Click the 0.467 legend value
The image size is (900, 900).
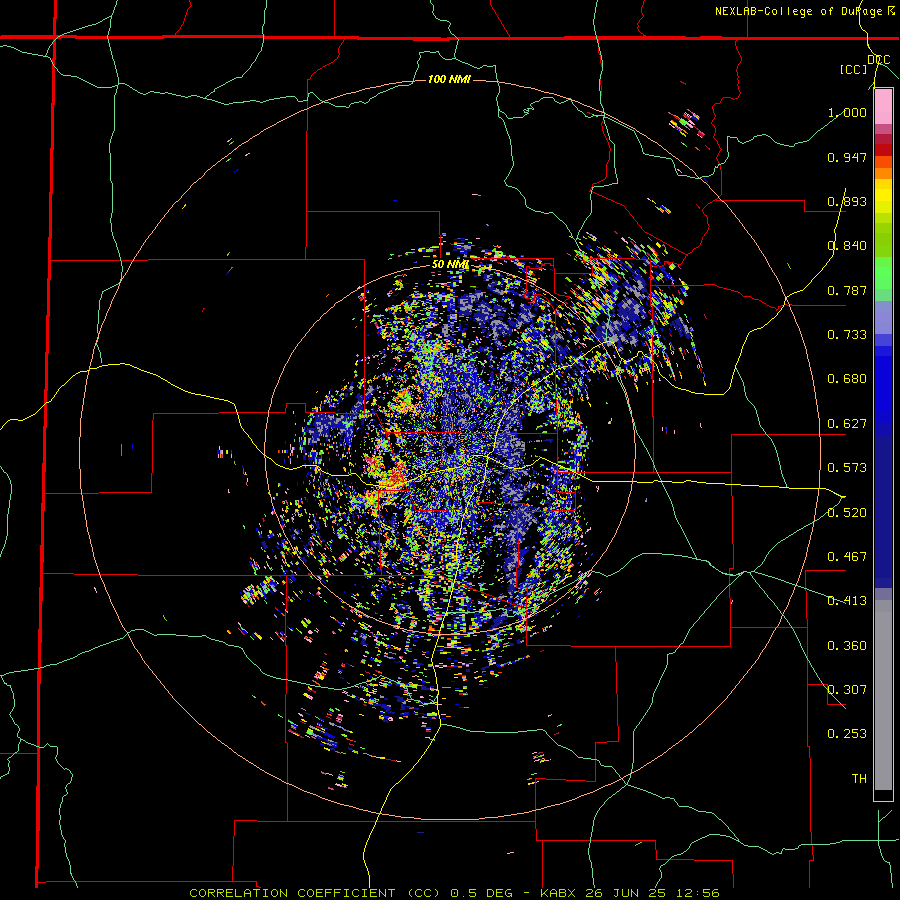coord(847,557)
